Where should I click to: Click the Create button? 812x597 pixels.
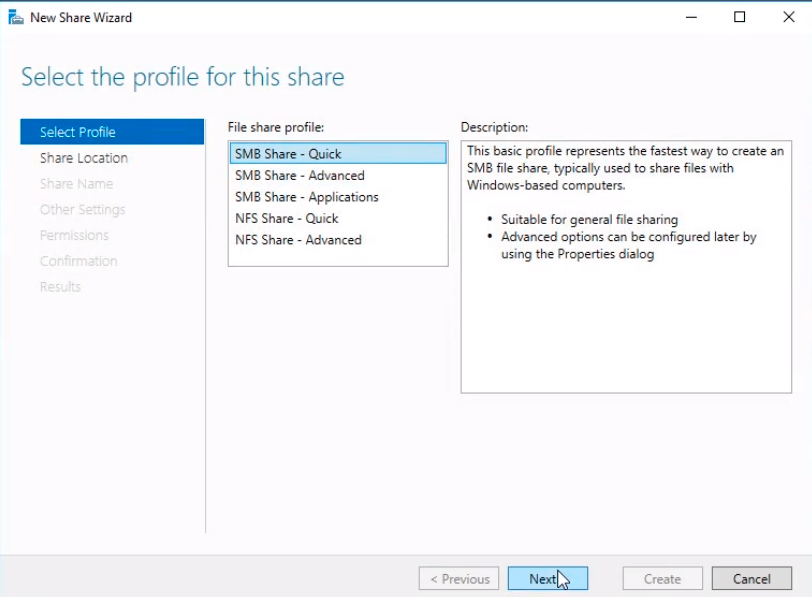point(662,578)
